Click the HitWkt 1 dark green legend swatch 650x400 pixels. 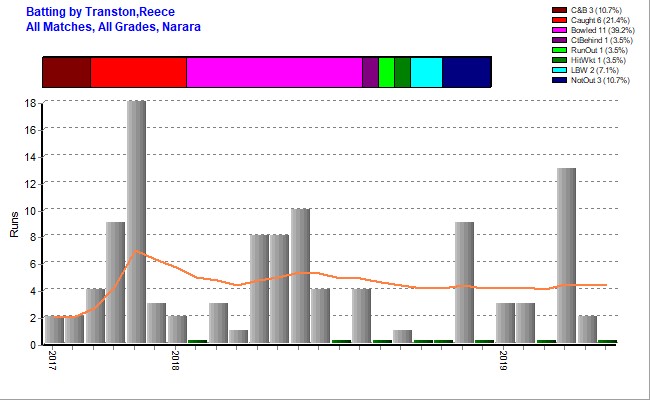click(559, 60)
